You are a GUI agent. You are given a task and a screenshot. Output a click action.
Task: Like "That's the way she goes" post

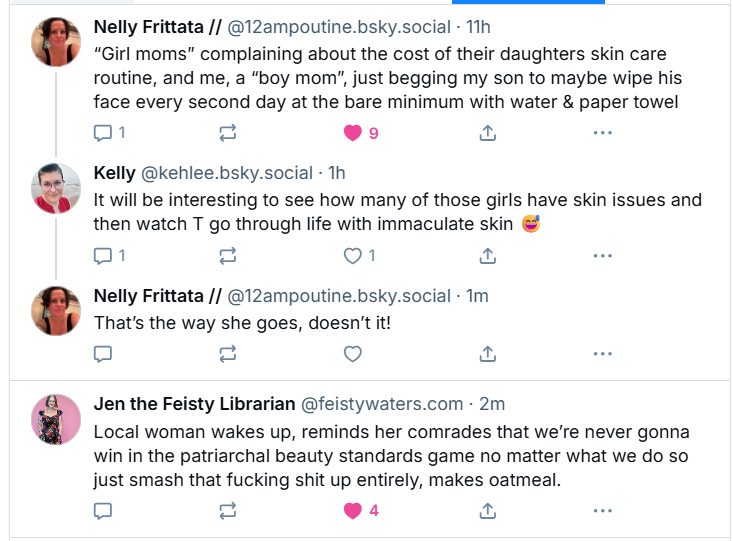click(352, 353)
